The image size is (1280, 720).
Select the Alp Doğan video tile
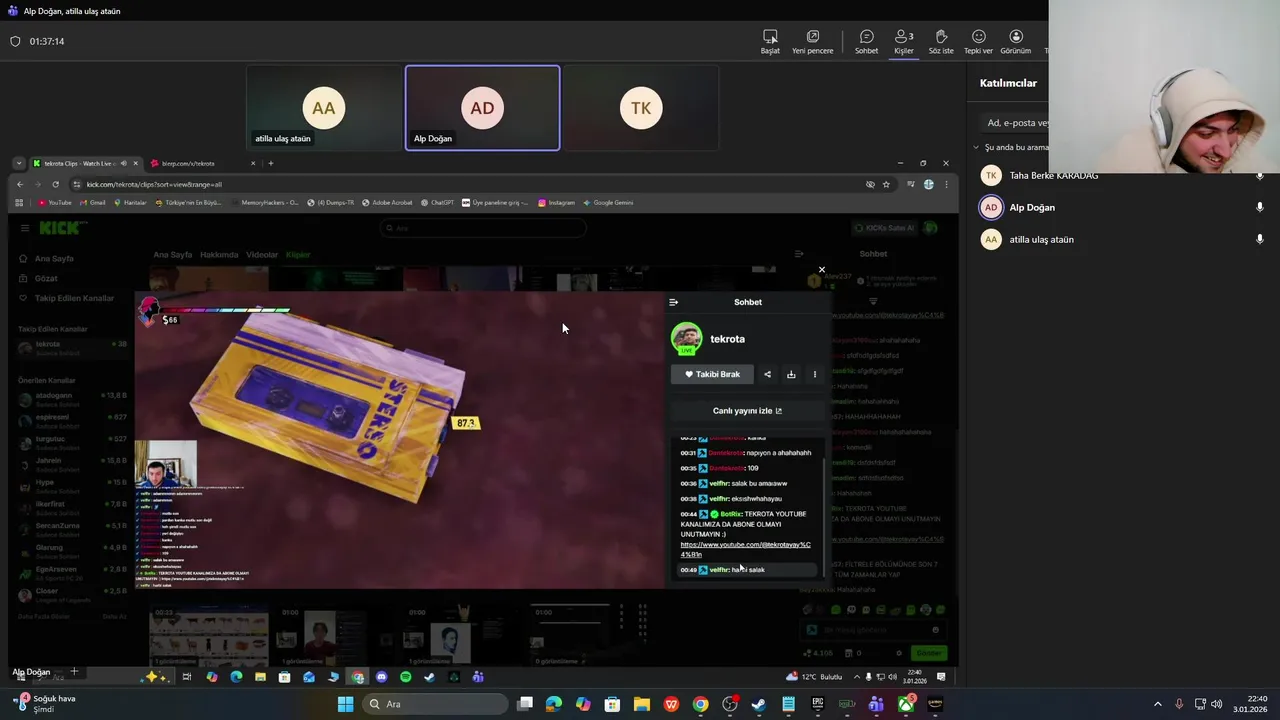tap(482, 108)
